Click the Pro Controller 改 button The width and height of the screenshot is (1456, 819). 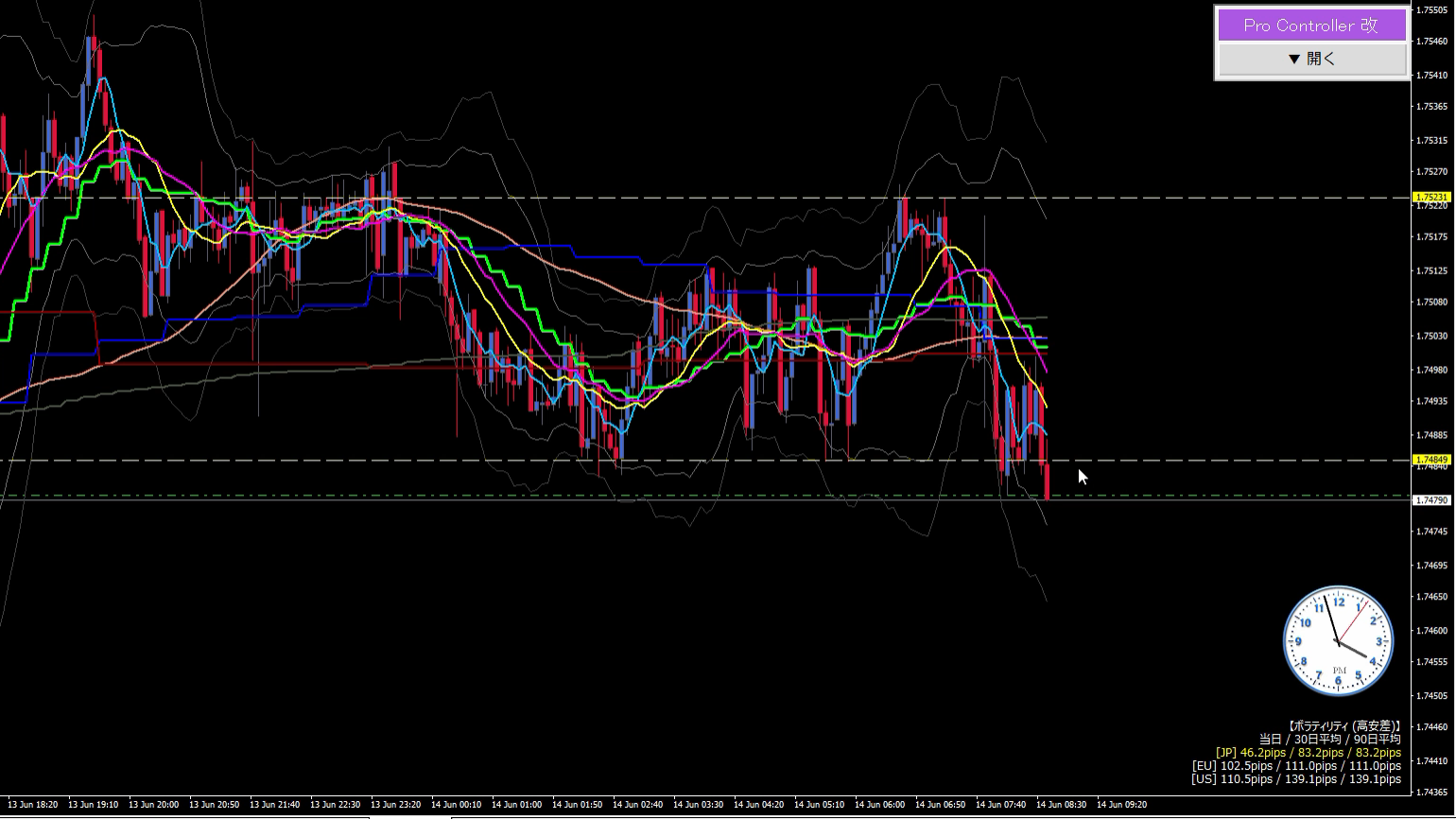tap(1310, 26)
